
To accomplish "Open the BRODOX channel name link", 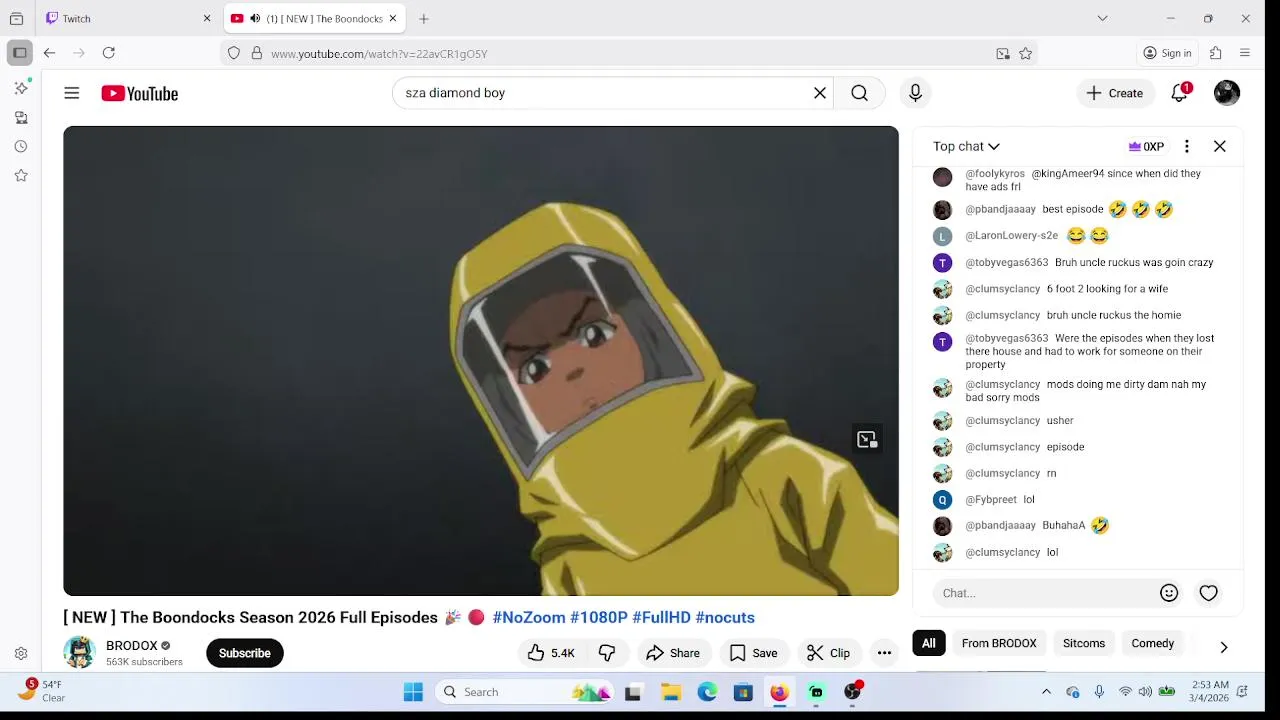I will pos(132,646).
